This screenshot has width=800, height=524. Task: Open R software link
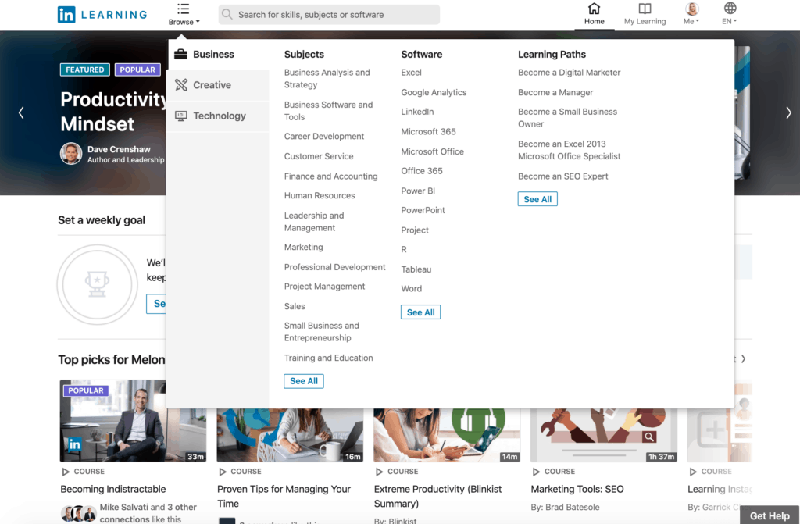click(x=404, y=249)
